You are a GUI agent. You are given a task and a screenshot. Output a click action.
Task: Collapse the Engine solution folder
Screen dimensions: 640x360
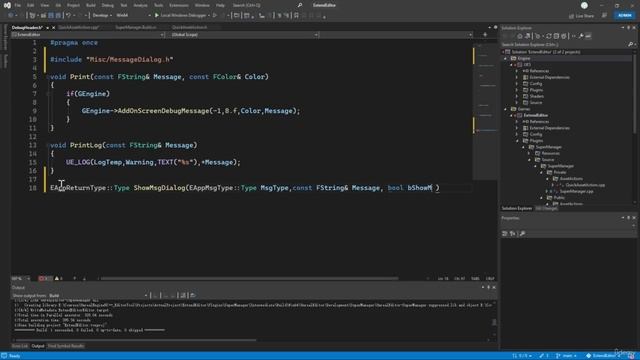coord(505,58)
